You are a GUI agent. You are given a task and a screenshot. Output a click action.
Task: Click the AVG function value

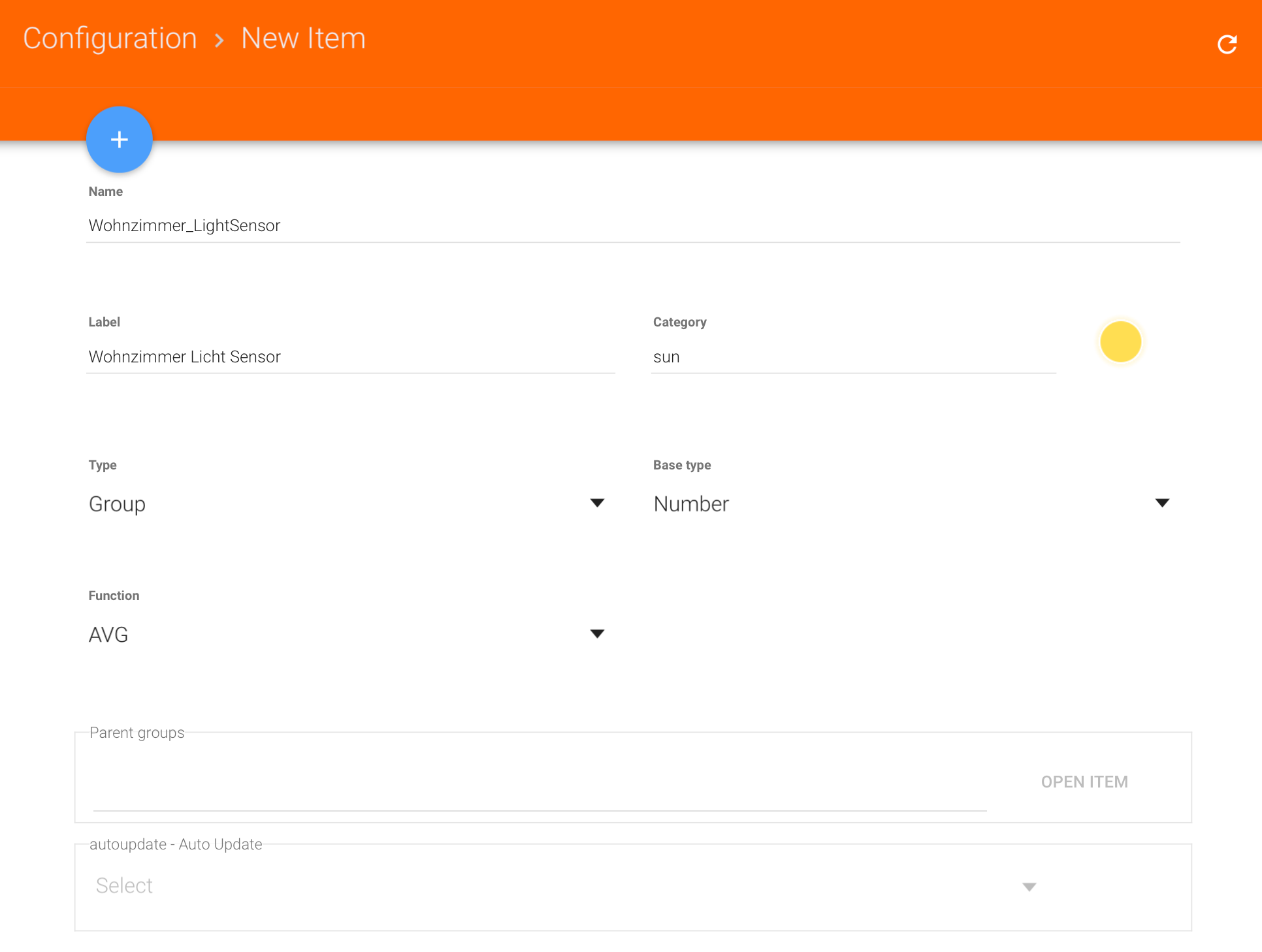click(x=108, y=634)
